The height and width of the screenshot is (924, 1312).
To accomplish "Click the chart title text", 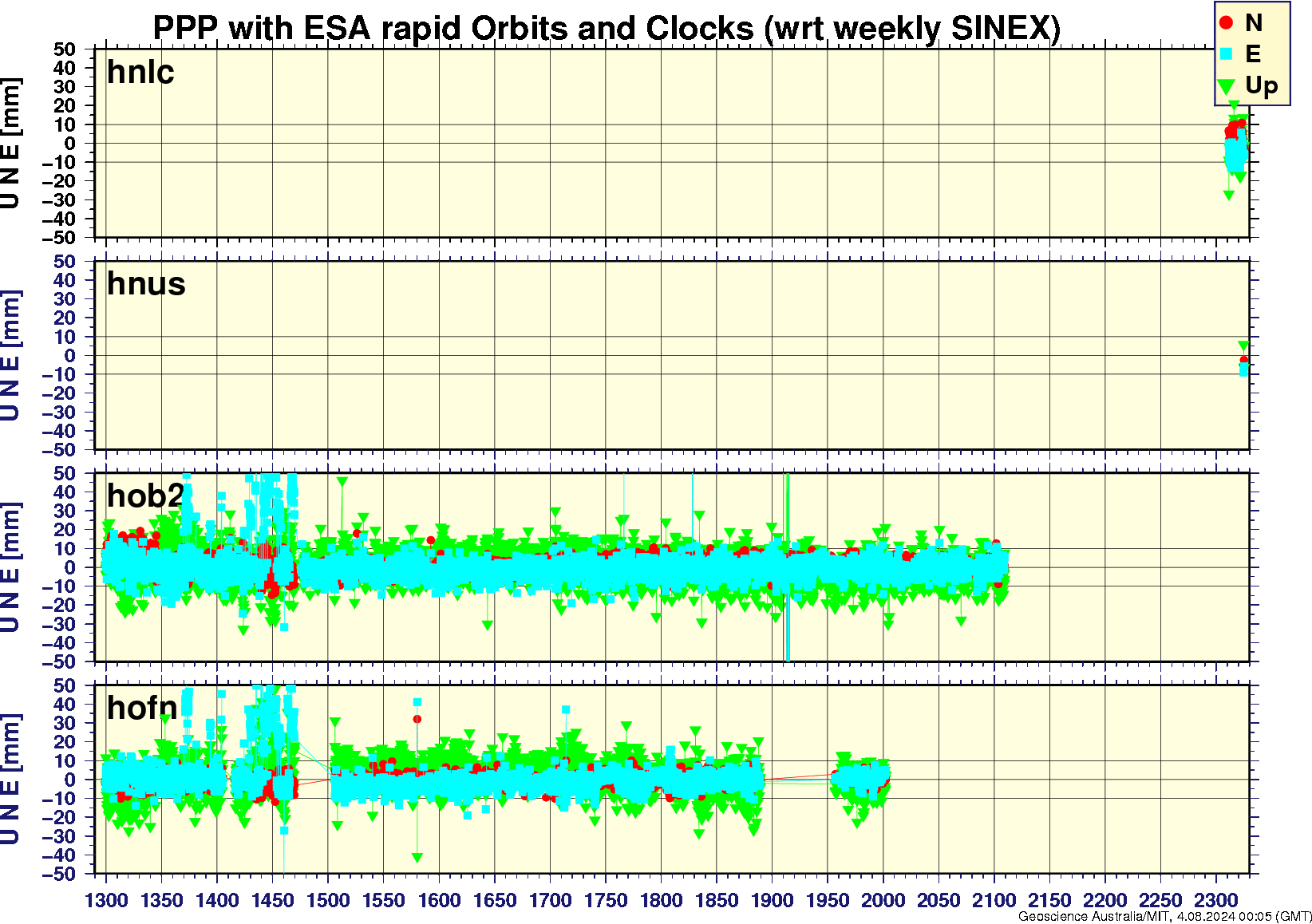I will click(607, 28).
